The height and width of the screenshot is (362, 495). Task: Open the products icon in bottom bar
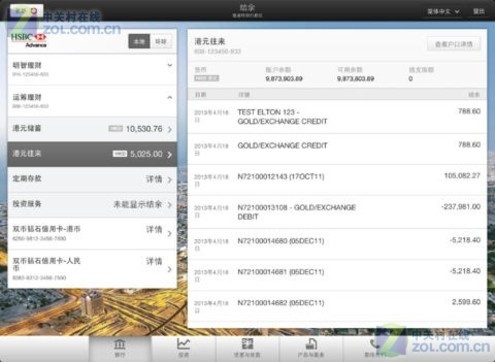tap(311, 348)
